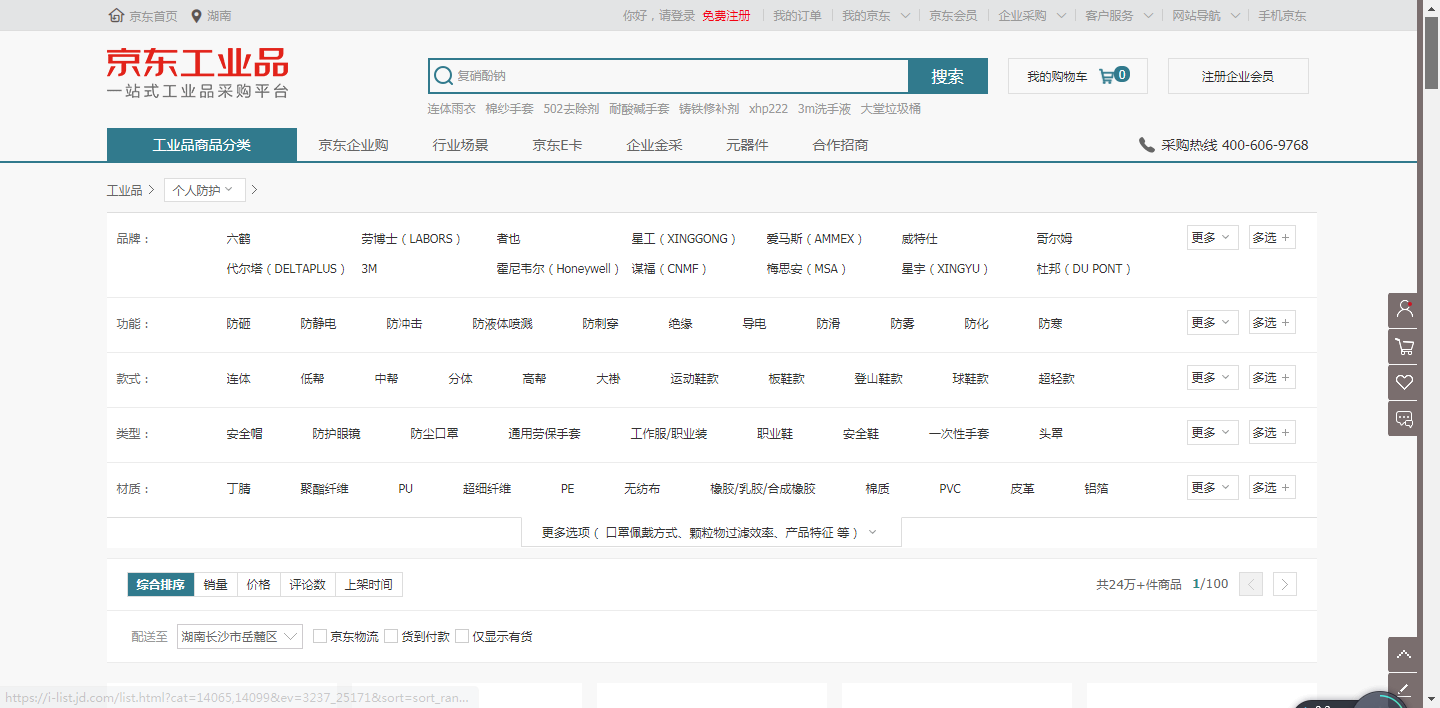This screenshot has height=708, width=1440.
Task: Filter by brand 3M
Action: pyautogui.click(x=369, y=269)
